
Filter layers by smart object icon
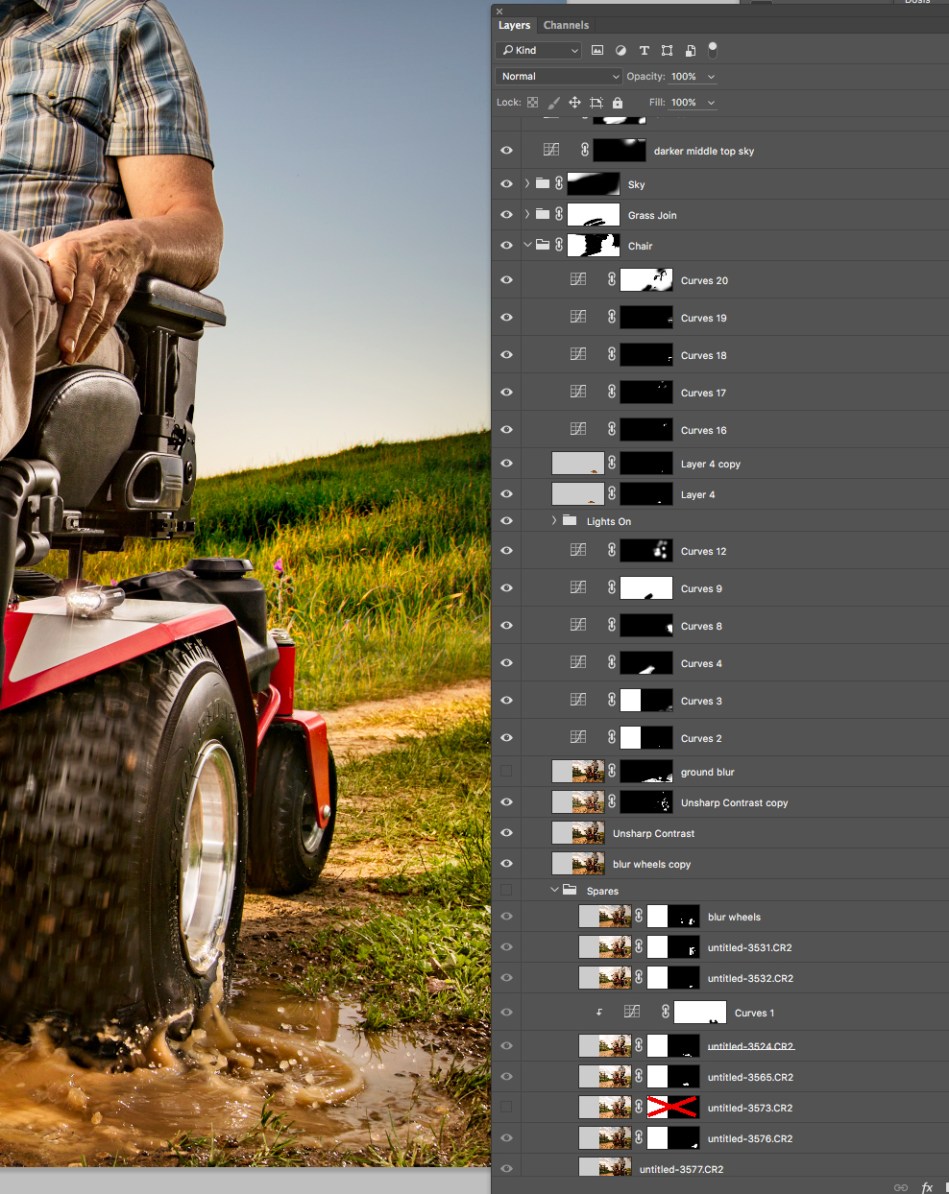[x=689, y=50]
